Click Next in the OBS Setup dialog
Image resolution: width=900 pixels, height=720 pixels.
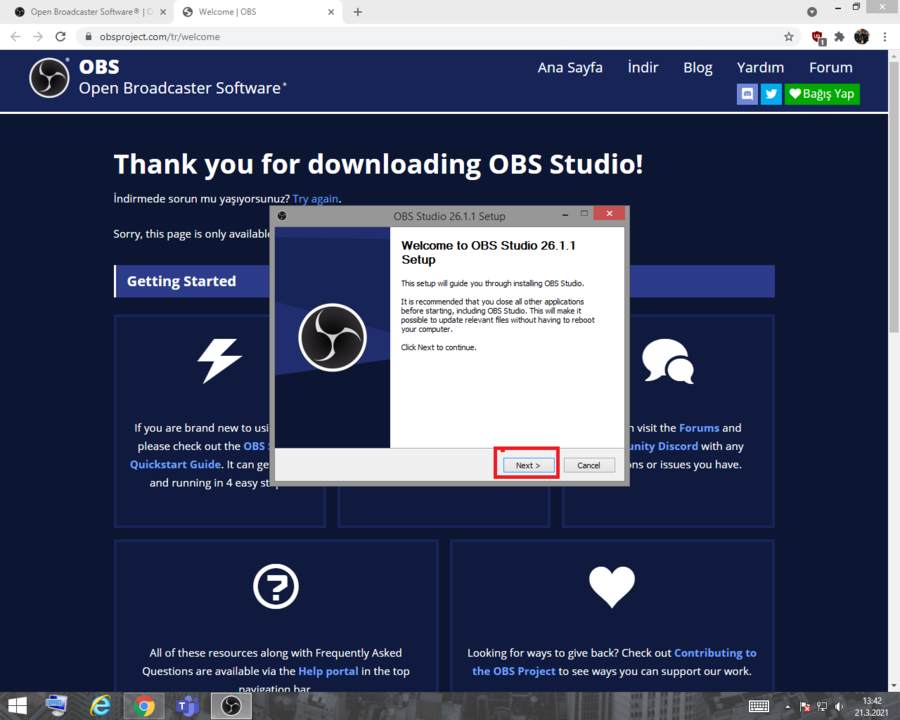(x=528, y=465)
